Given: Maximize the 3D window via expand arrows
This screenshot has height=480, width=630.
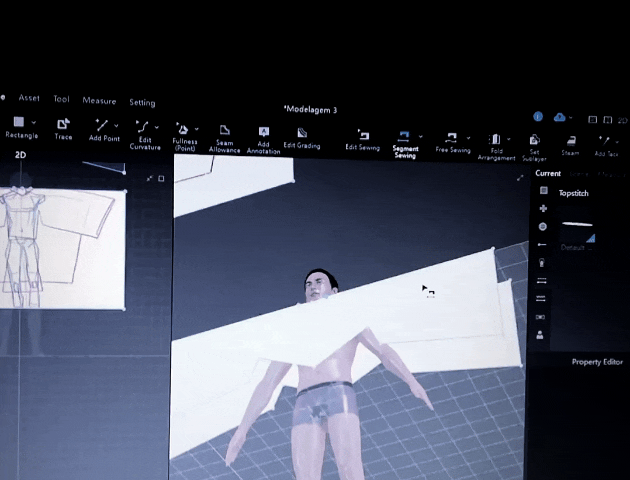Looking at the screenshot, I should point(520,178).
